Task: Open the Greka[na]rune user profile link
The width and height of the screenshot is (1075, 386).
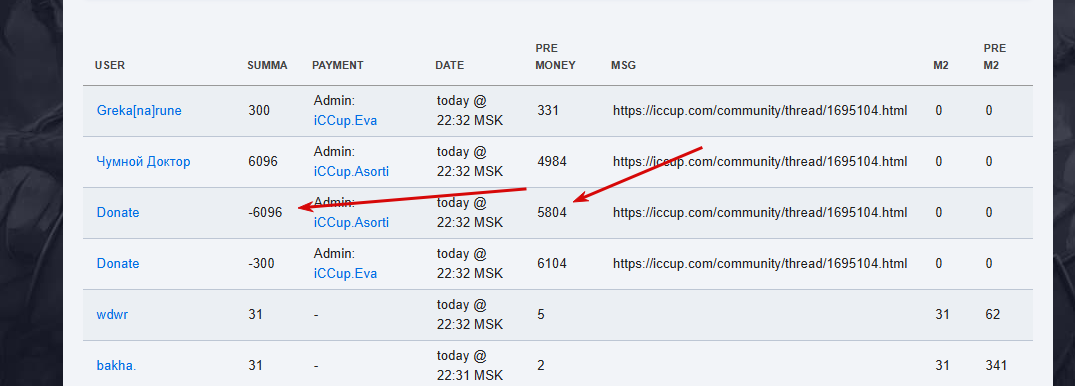Action: click(x=139, y=110)
